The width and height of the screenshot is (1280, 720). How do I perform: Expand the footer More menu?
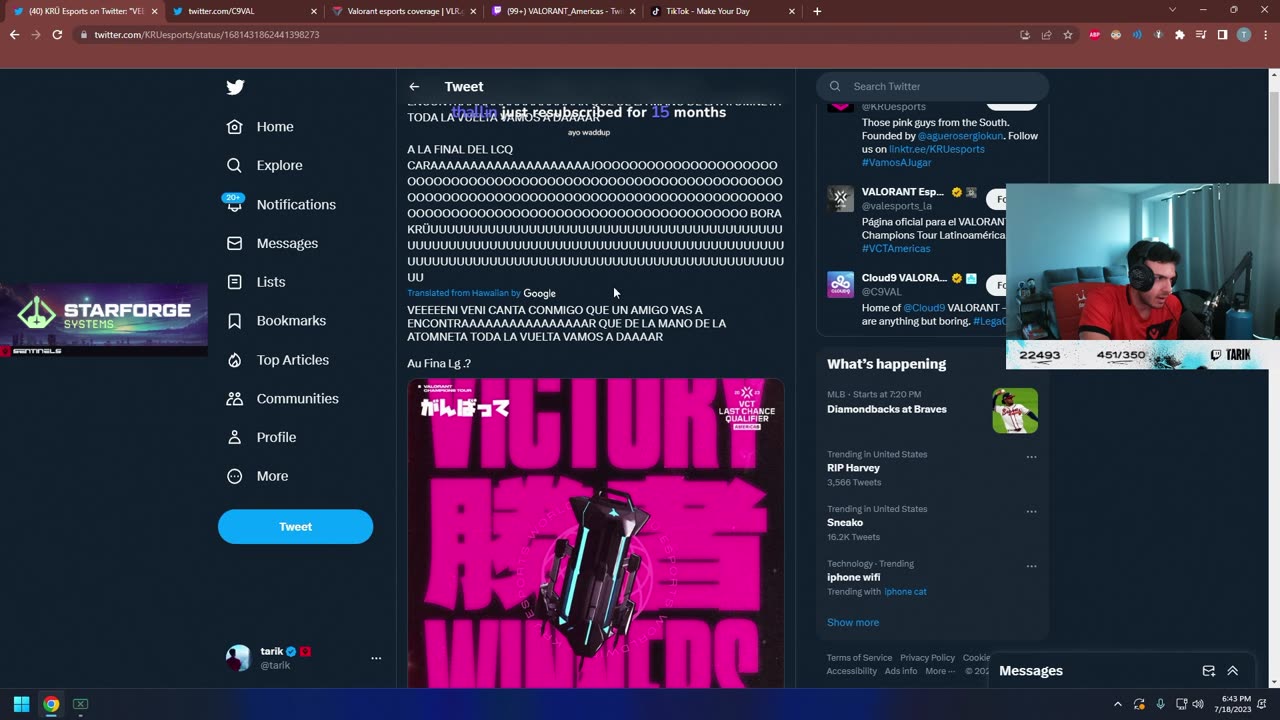pyautogui.click(x=940, y=671)
